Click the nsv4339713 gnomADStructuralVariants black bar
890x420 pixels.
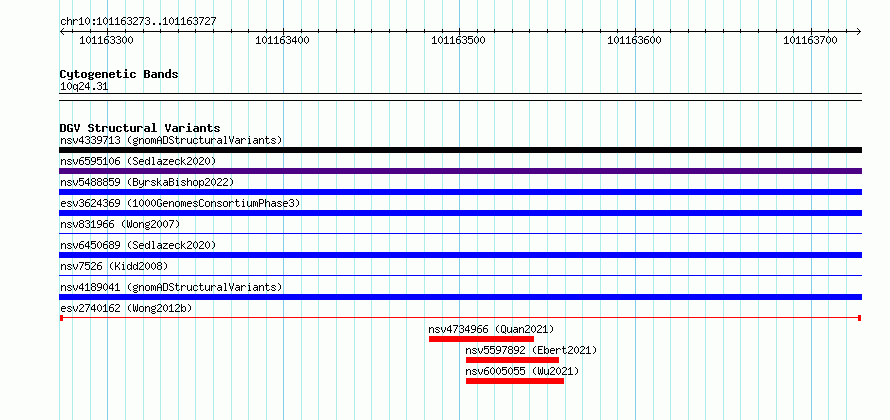[460, 150]
